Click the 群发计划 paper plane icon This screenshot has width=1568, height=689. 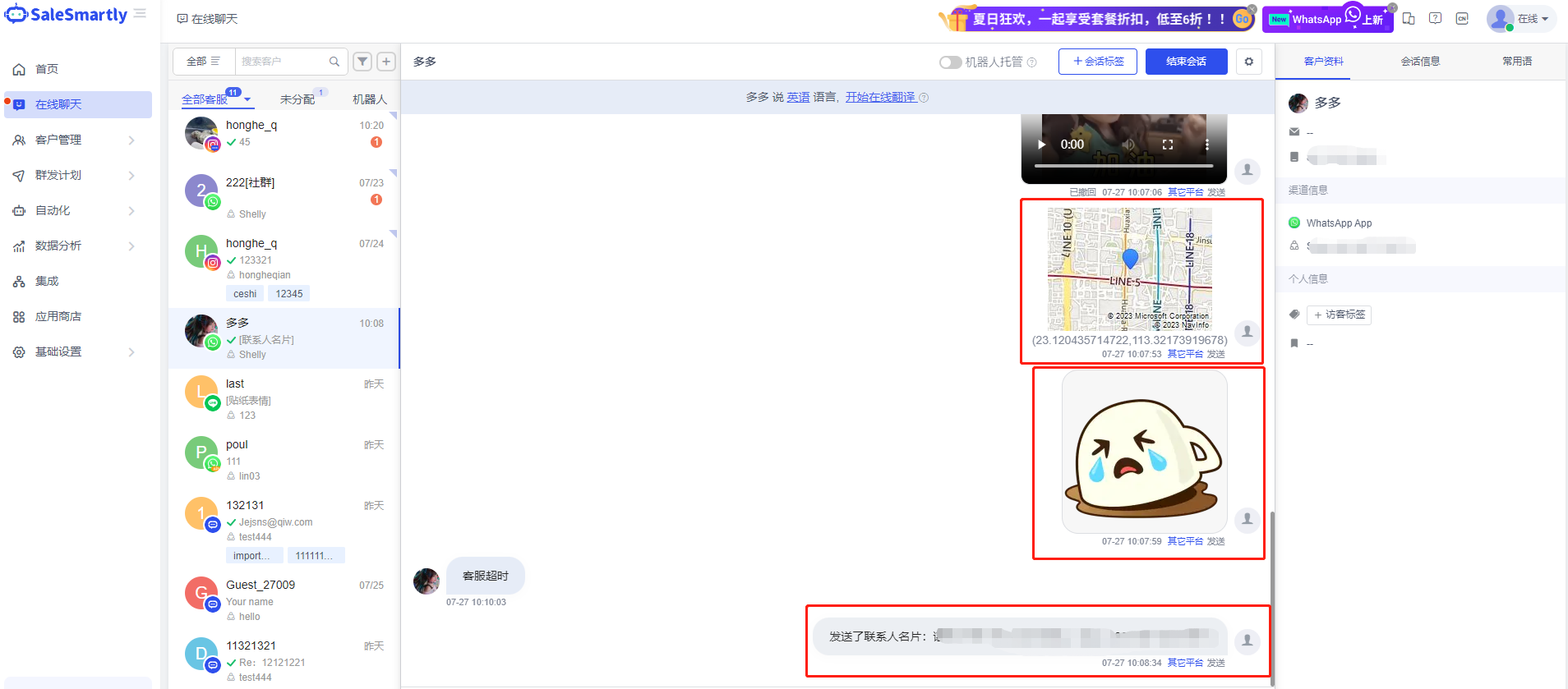coord(19,176)
